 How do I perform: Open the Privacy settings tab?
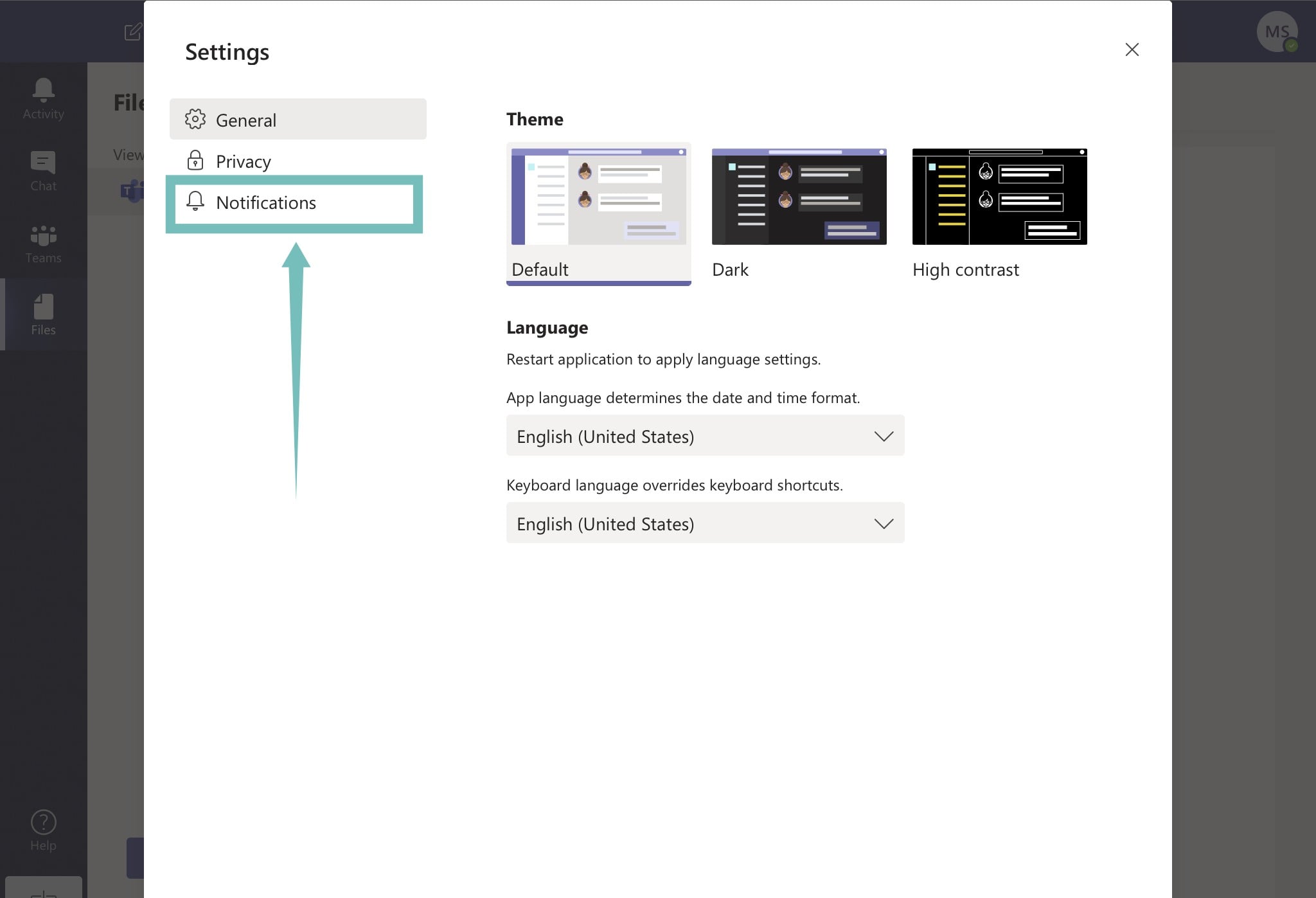pos(243,161)
